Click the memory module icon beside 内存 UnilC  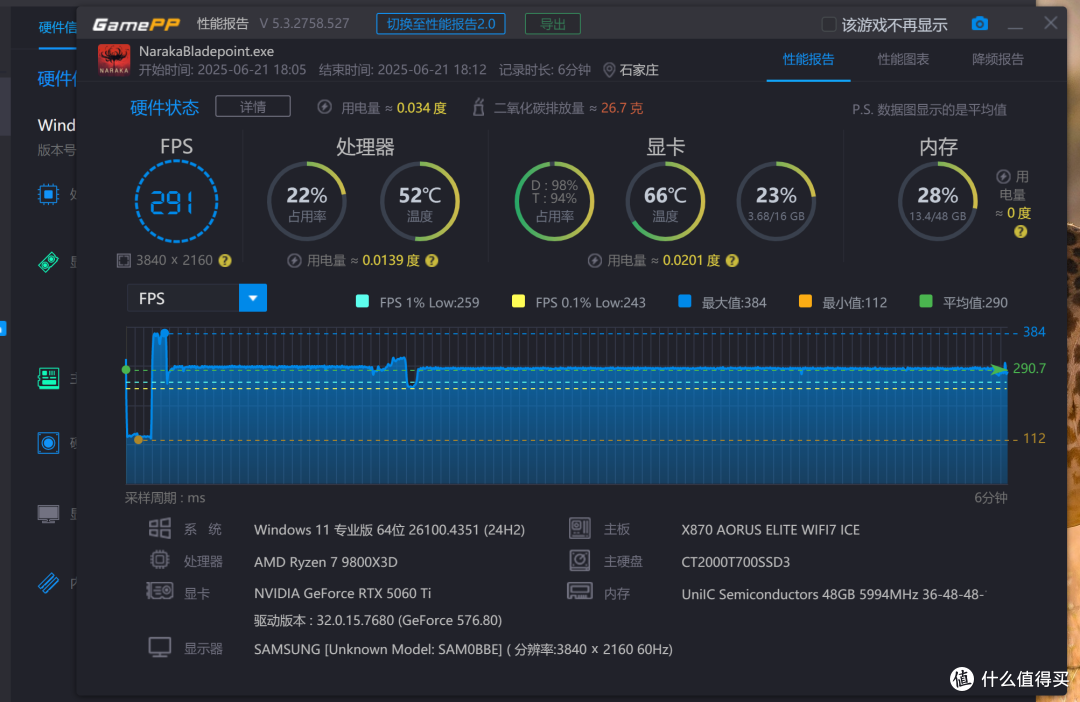pyautogui.click(x=580, y=591)
